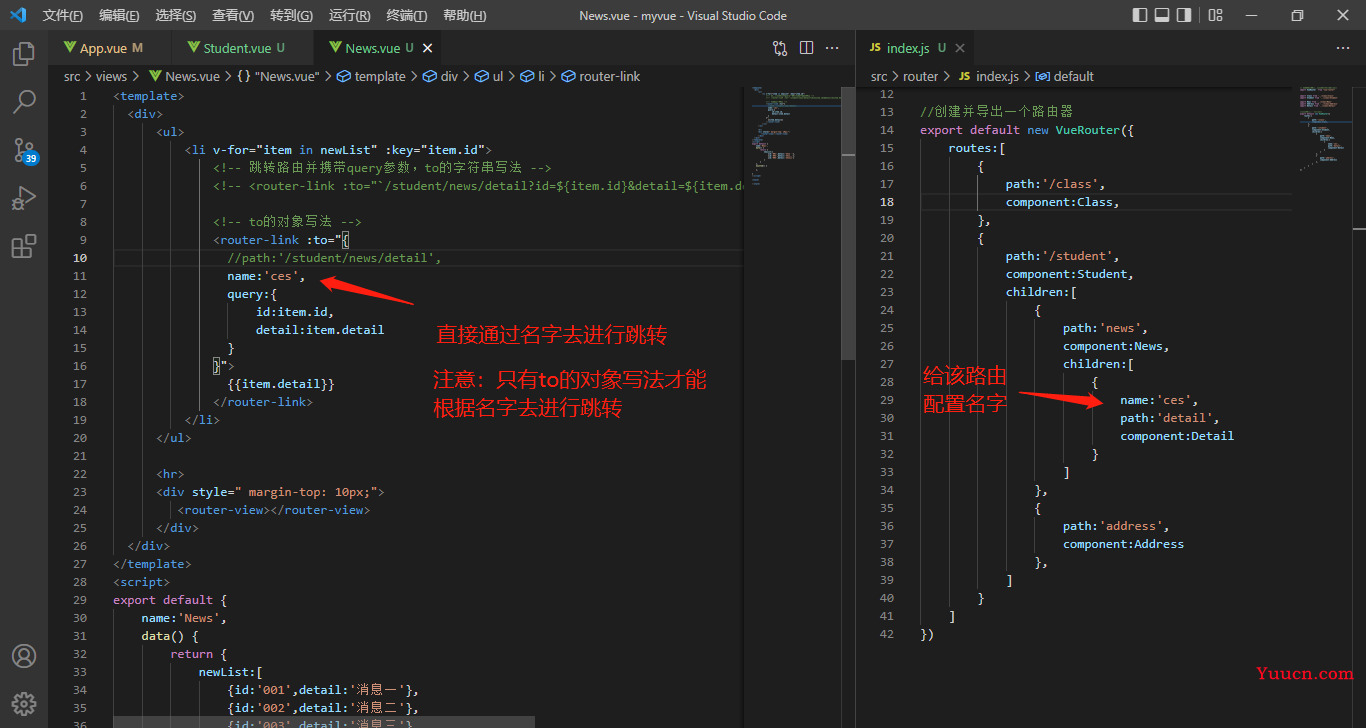Image resolution: width=1366 pixels, height=728 pixels.
Task: Click the index.js editor minimap
Action: (1326, 130)
